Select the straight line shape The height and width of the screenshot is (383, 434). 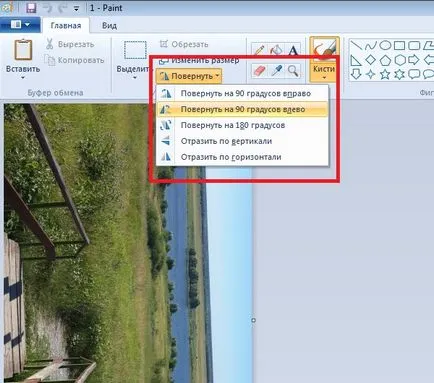356,45
